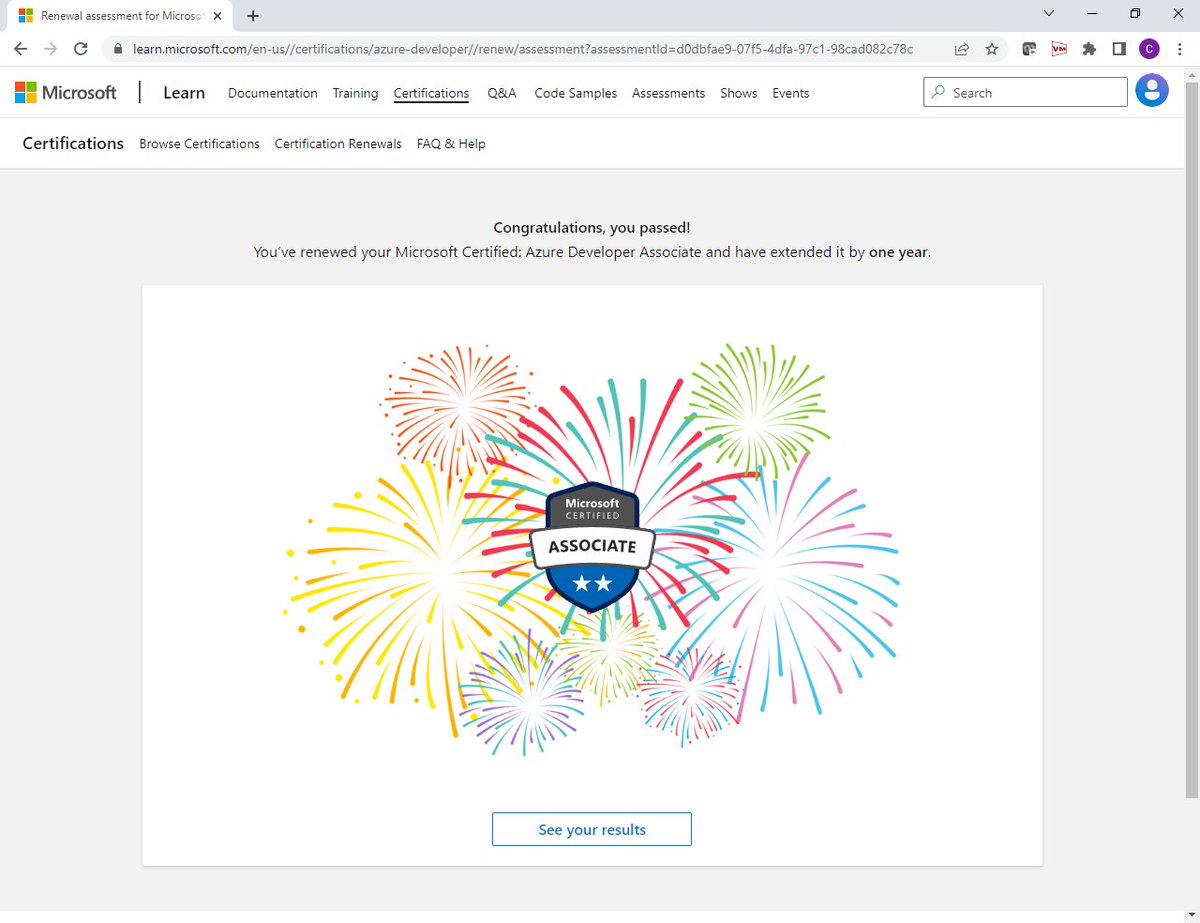Open the Certifications menu item
The image size is (1200, 923).
(x=431, y=93)
